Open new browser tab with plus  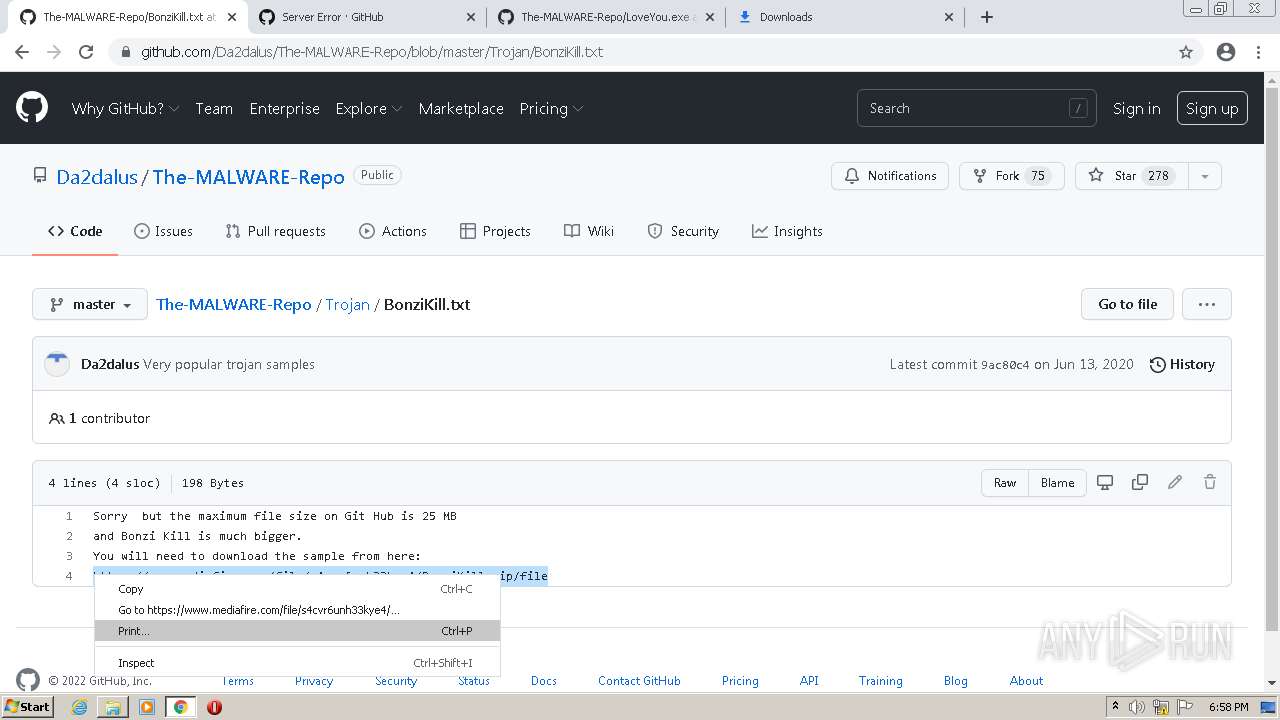[x=987, y=17]
